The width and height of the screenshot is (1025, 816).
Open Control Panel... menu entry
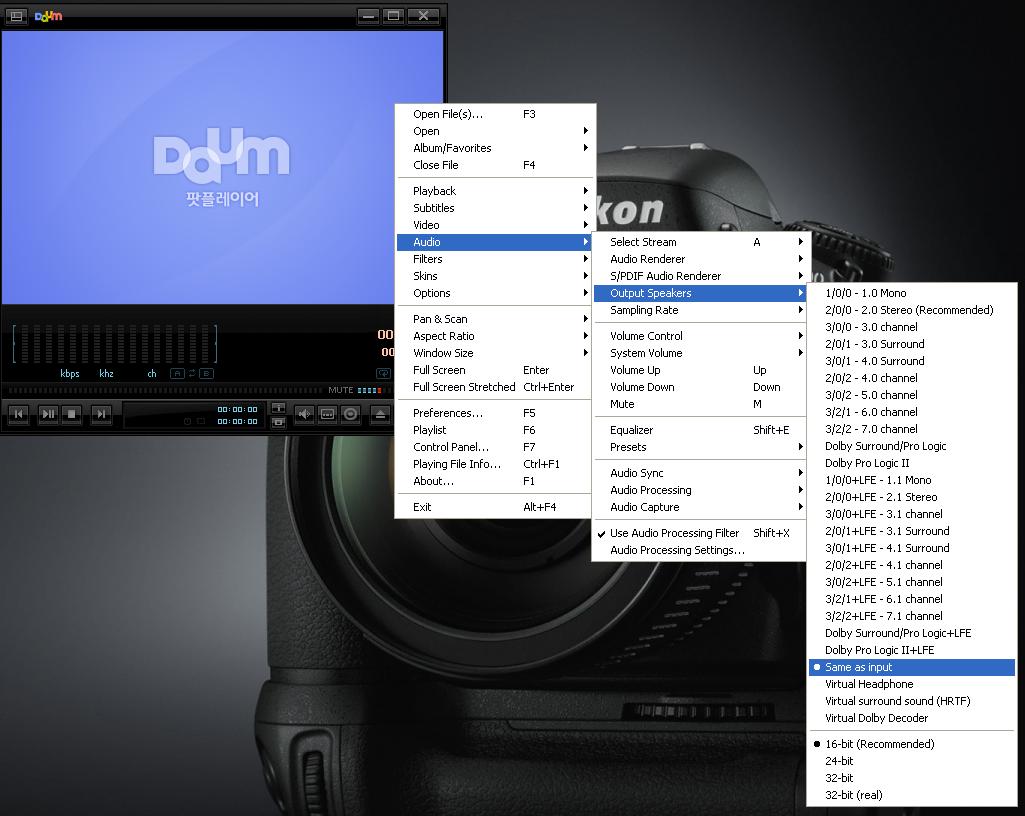496,447
